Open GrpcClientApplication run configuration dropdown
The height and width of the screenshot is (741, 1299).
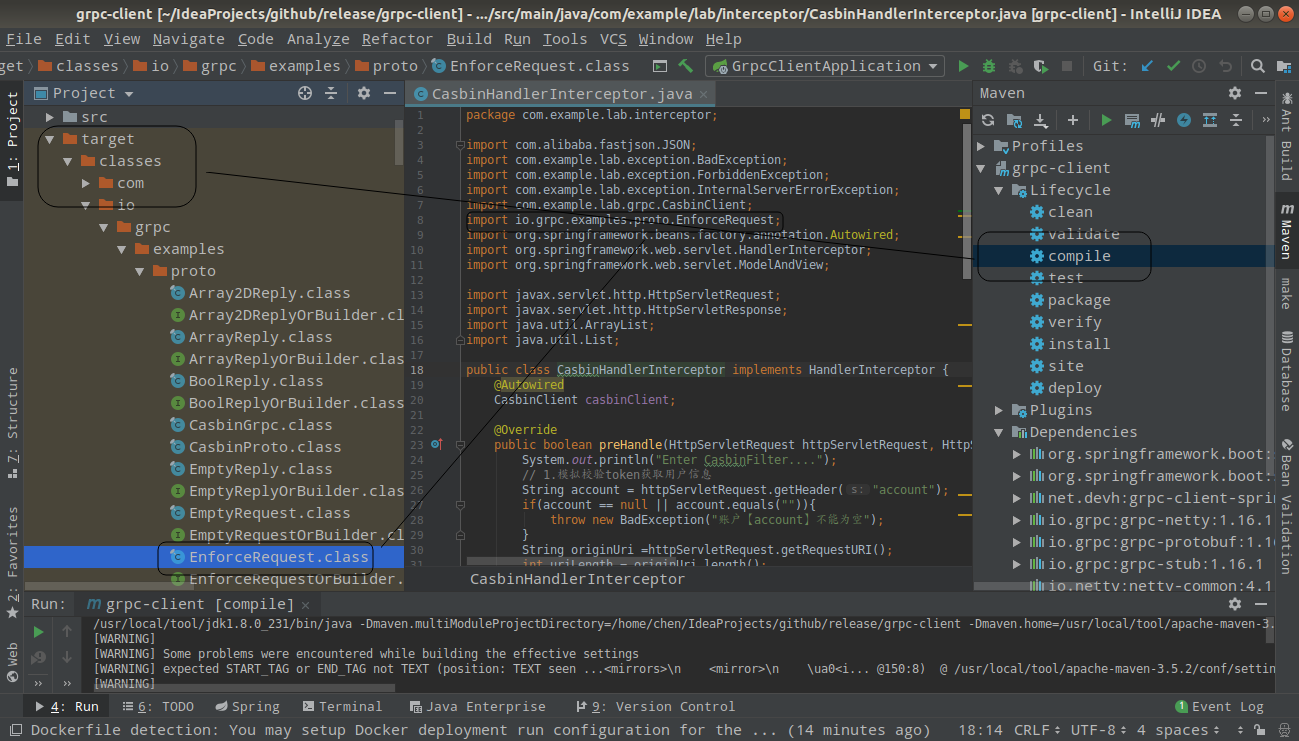[825, 66]
